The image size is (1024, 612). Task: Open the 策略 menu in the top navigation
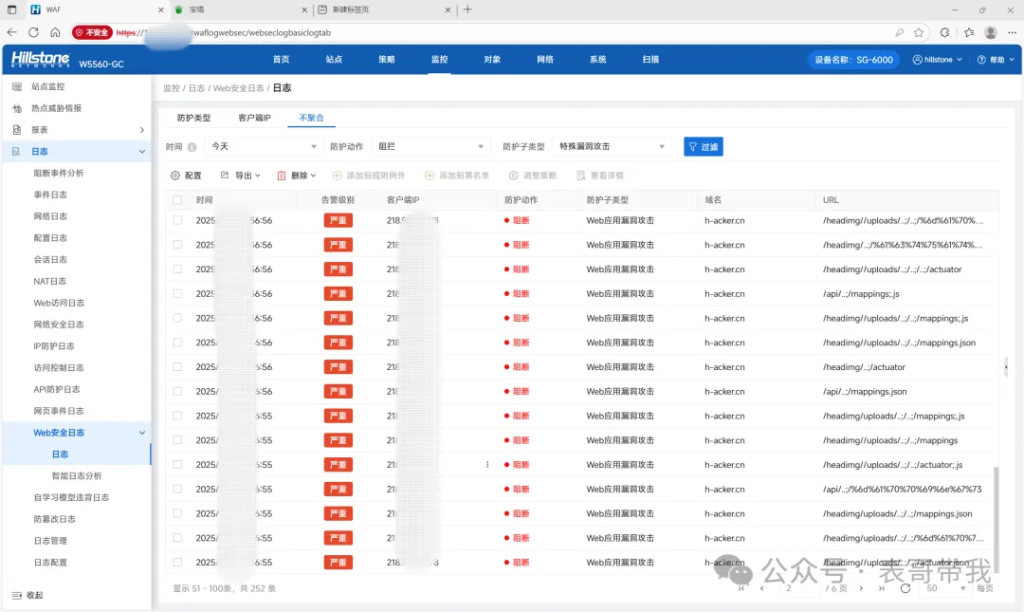[x=387, y=59]
